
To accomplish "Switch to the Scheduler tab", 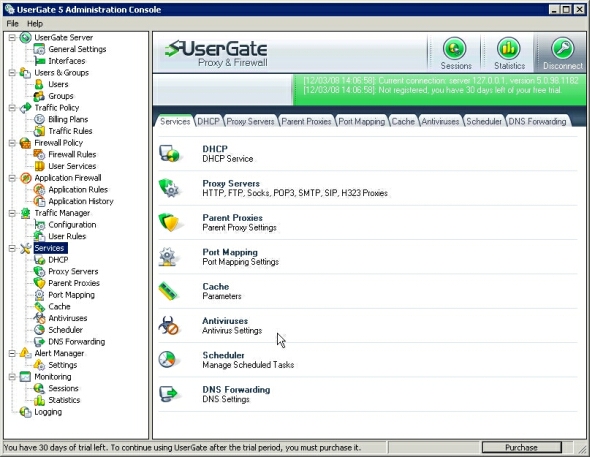I will coord(484,121).
